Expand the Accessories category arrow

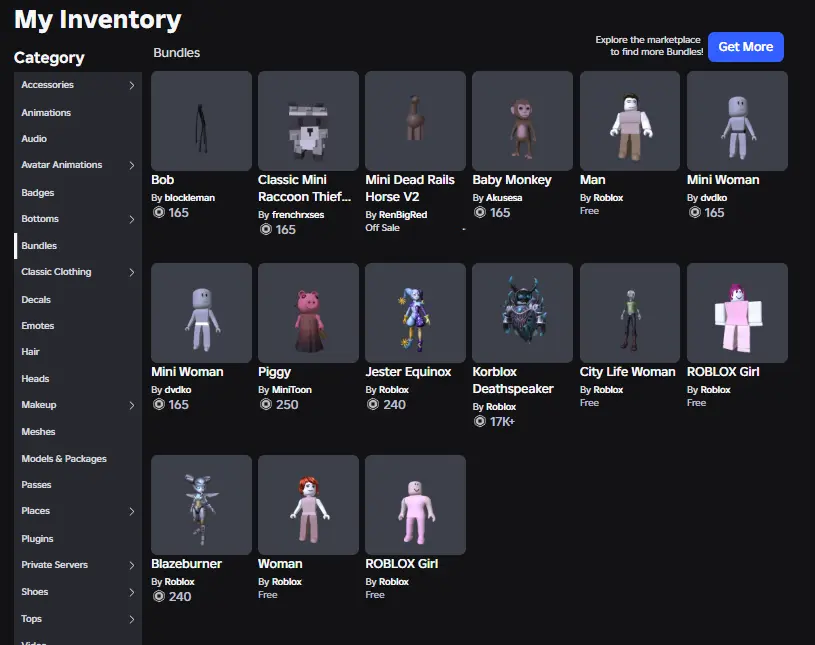point(132,86)
